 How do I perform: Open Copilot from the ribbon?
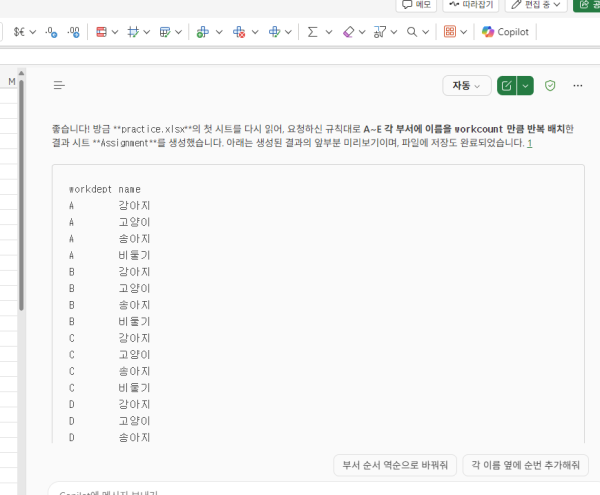(505, 32)
